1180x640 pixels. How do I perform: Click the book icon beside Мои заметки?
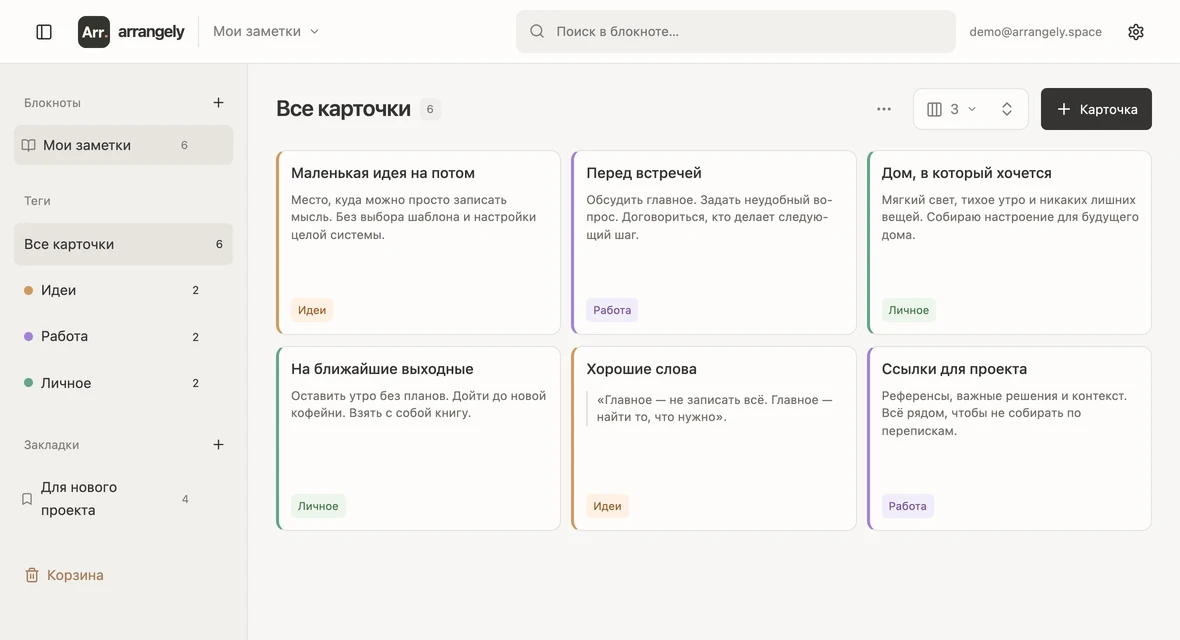coord(29,145)
